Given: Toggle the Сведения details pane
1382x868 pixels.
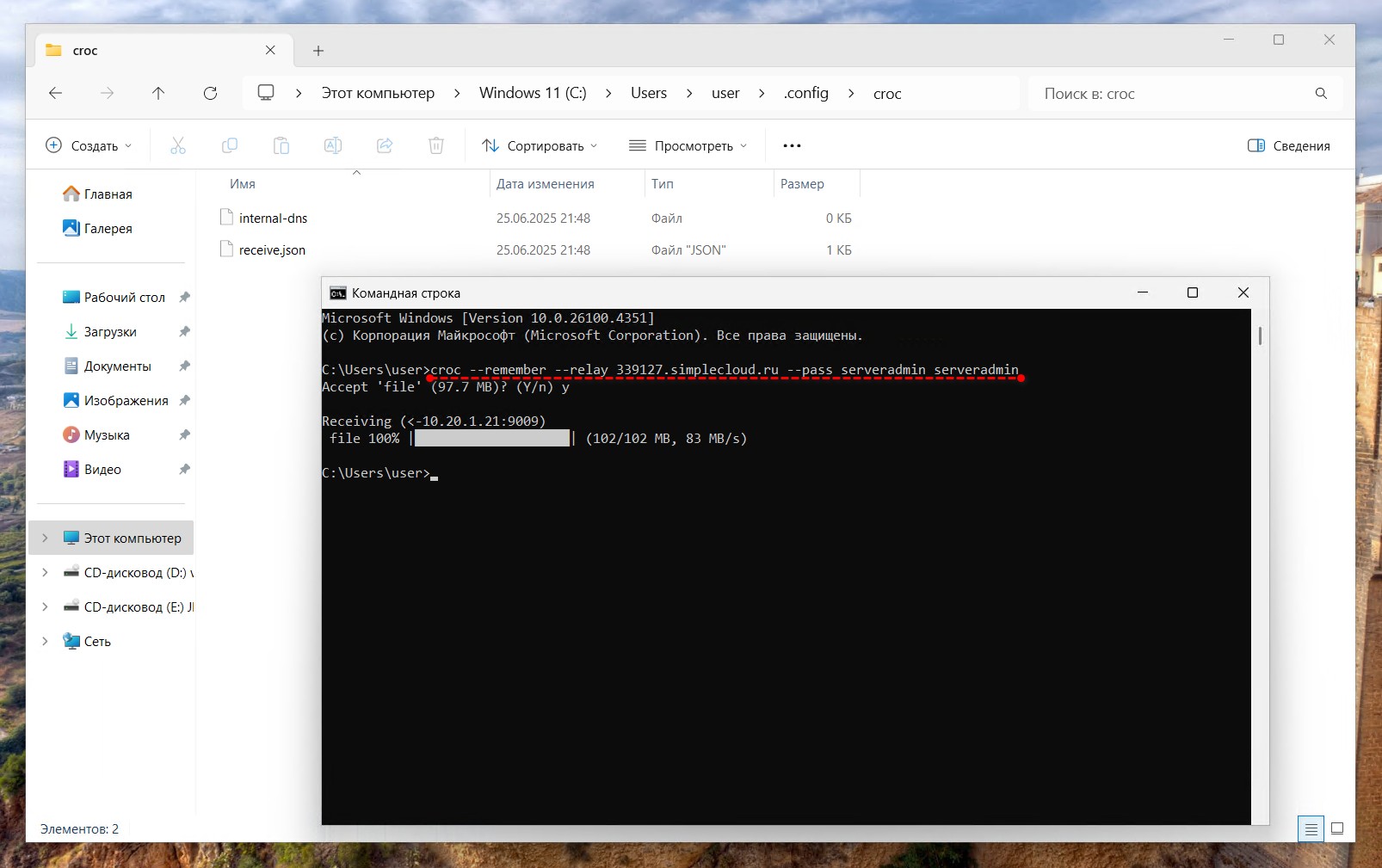Looking at the screenshot, I should (x=1289, y=145).
